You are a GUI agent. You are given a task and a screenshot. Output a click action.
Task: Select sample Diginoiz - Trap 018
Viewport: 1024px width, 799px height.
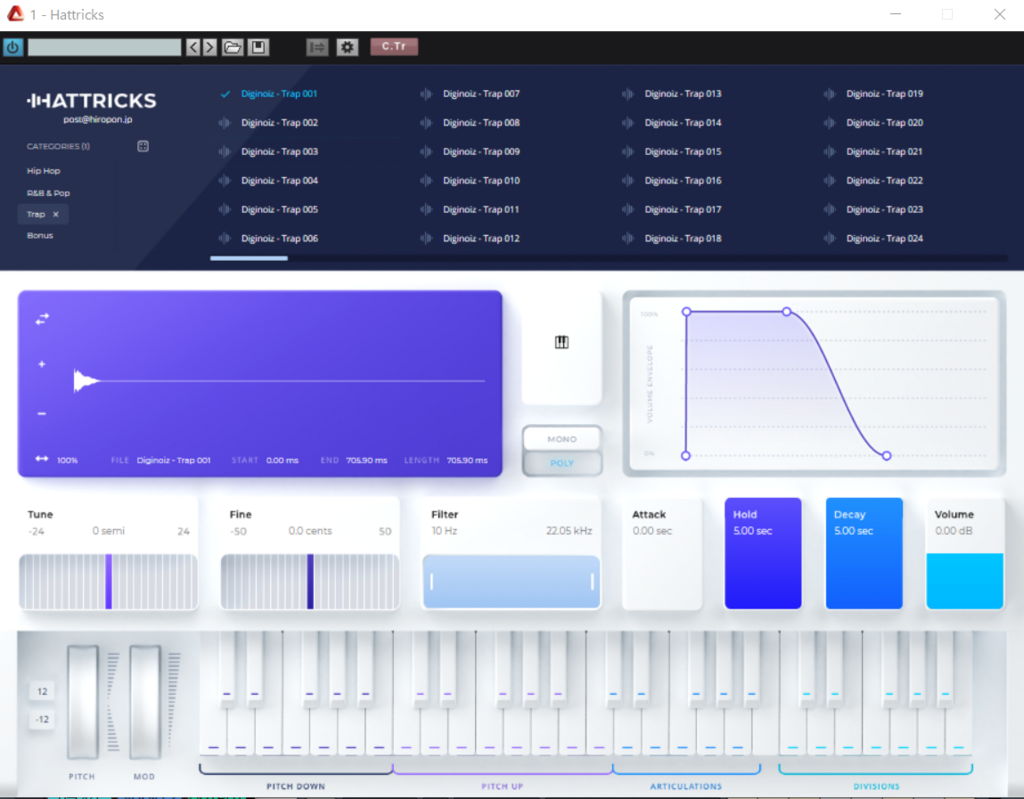point(683,238)
